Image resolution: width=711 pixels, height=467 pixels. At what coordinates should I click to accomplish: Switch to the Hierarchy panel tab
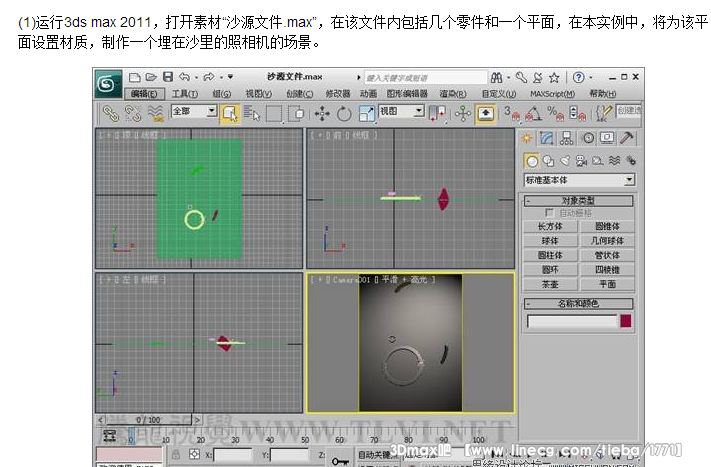pos(566,138)
